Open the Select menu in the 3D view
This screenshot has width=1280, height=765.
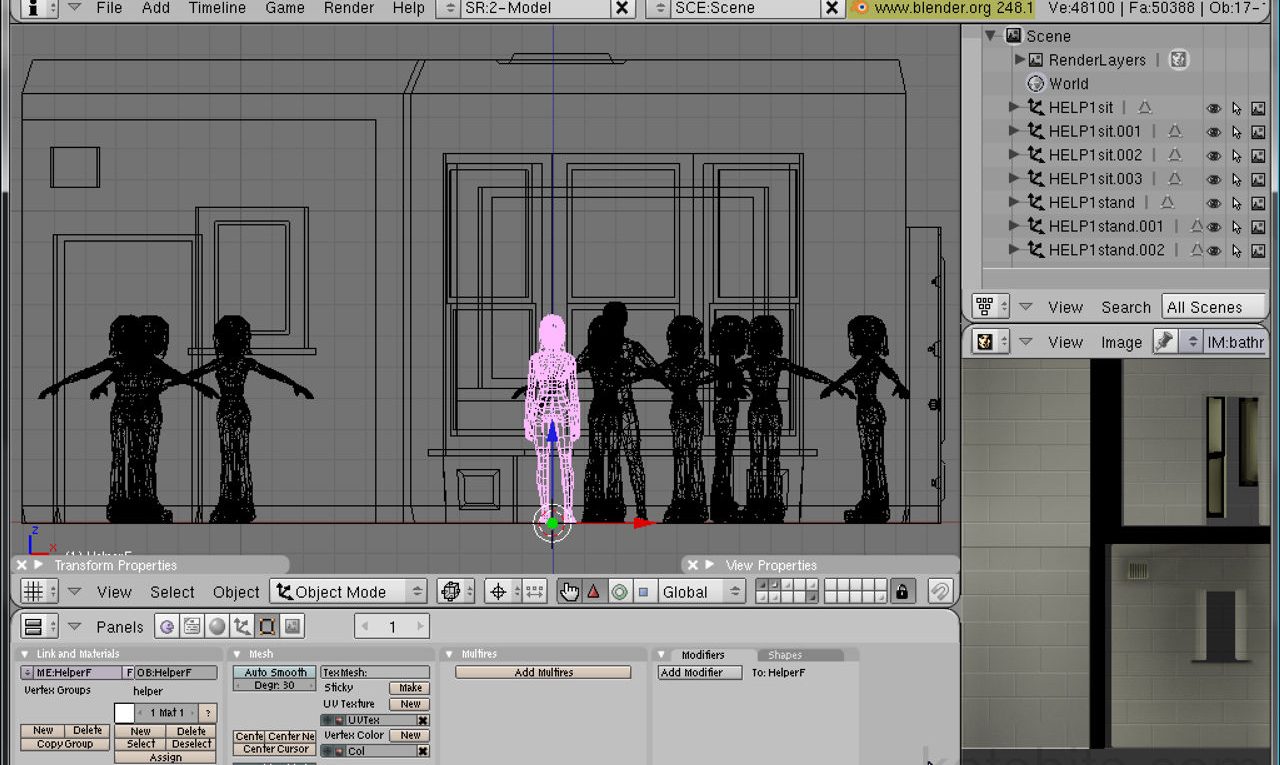click(x=171, y=592)
